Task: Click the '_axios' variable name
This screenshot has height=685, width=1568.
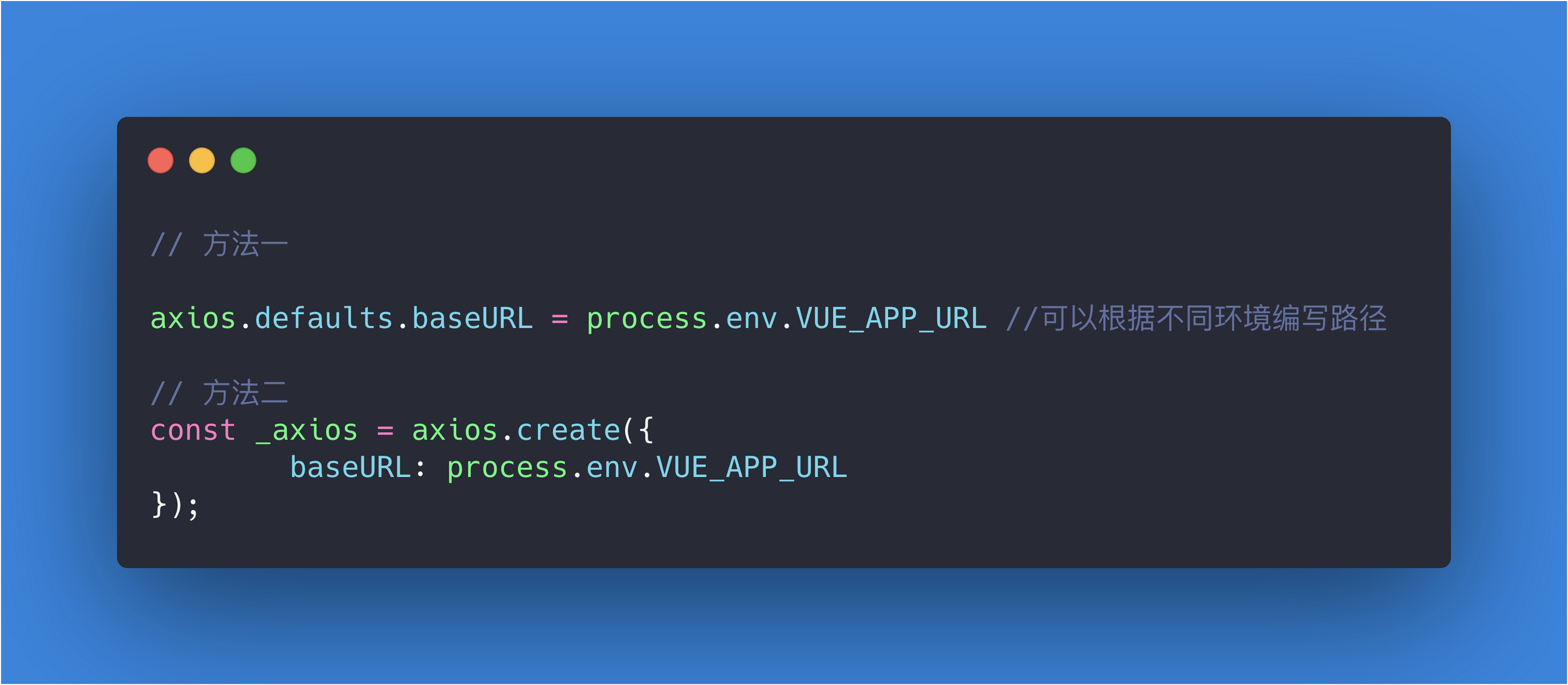Action: [306, 431]
